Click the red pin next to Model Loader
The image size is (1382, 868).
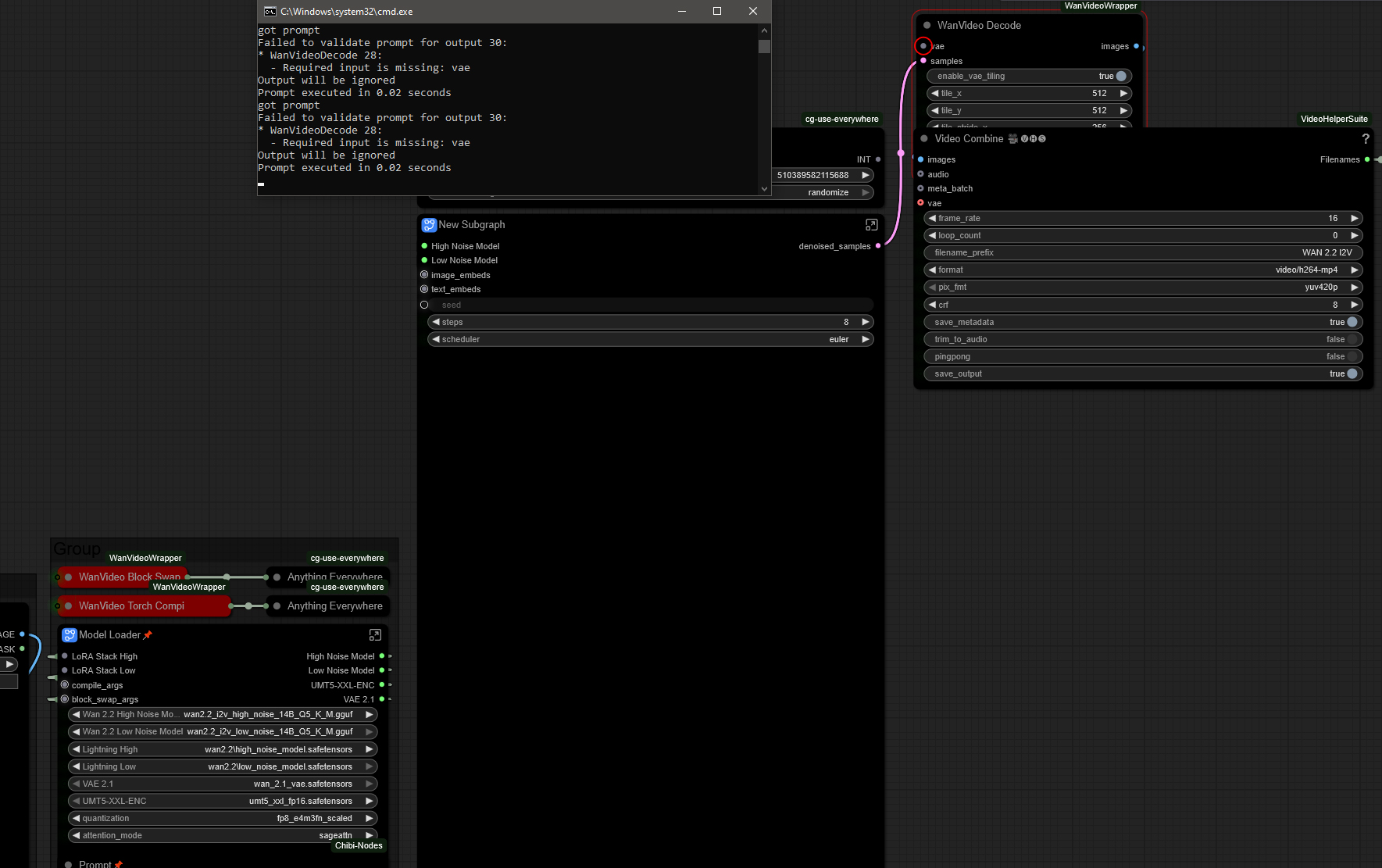coord(148,635)
